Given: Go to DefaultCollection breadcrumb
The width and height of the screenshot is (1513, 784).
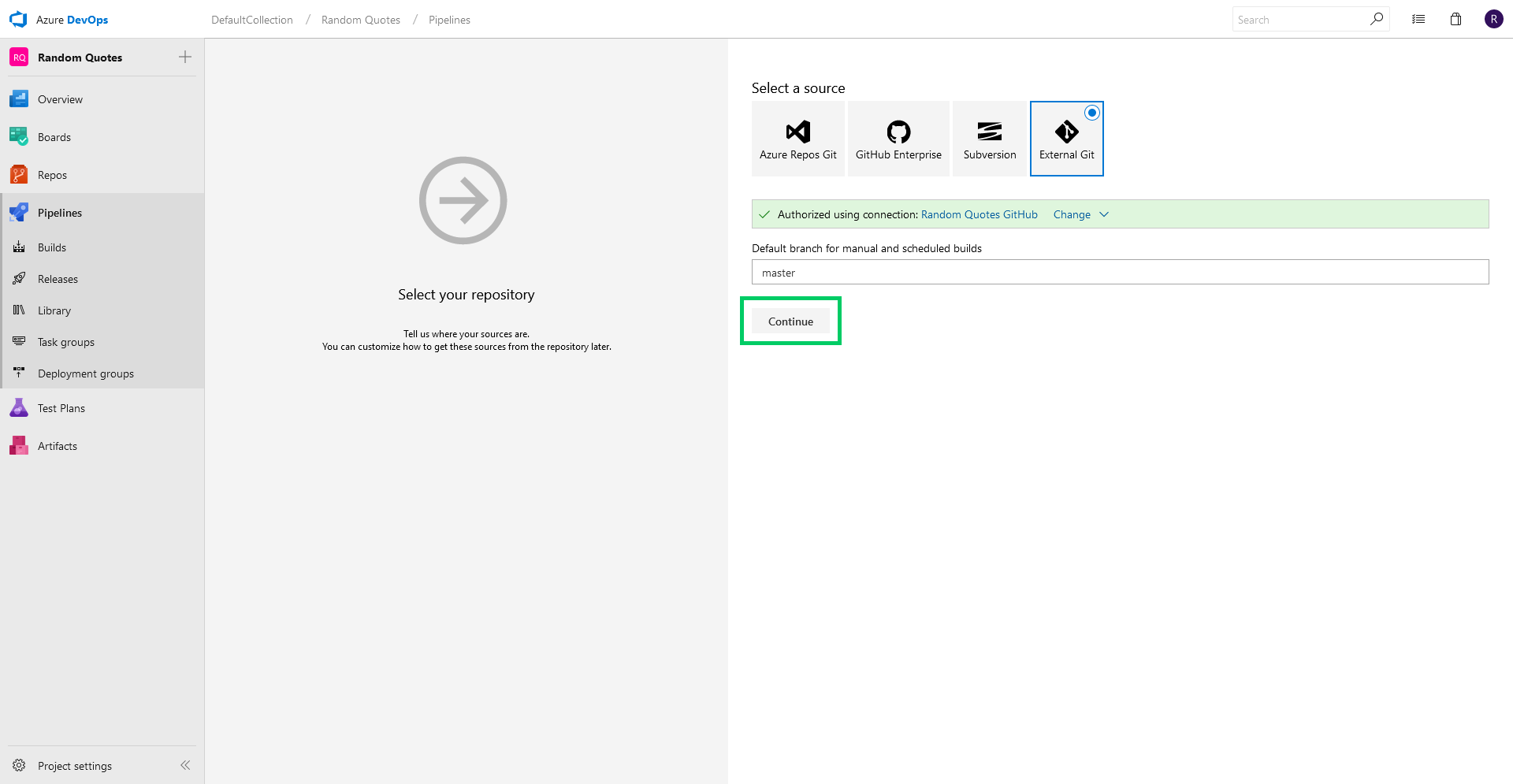Looking at the screenshot, I should pyautogui.click(x=252, y=20).
